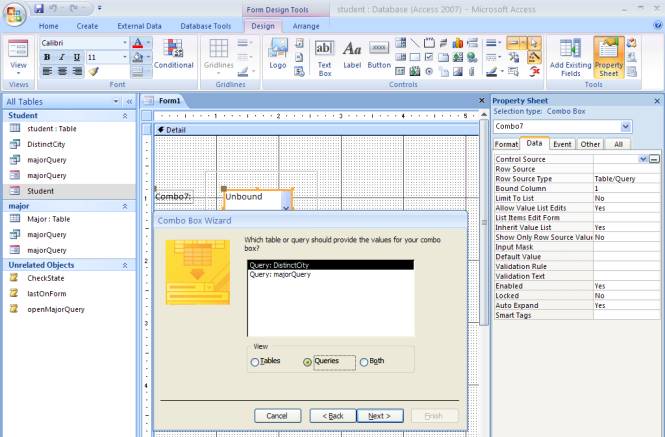Select the Check Box control icon
665x437 pixels.
[429, 57]
